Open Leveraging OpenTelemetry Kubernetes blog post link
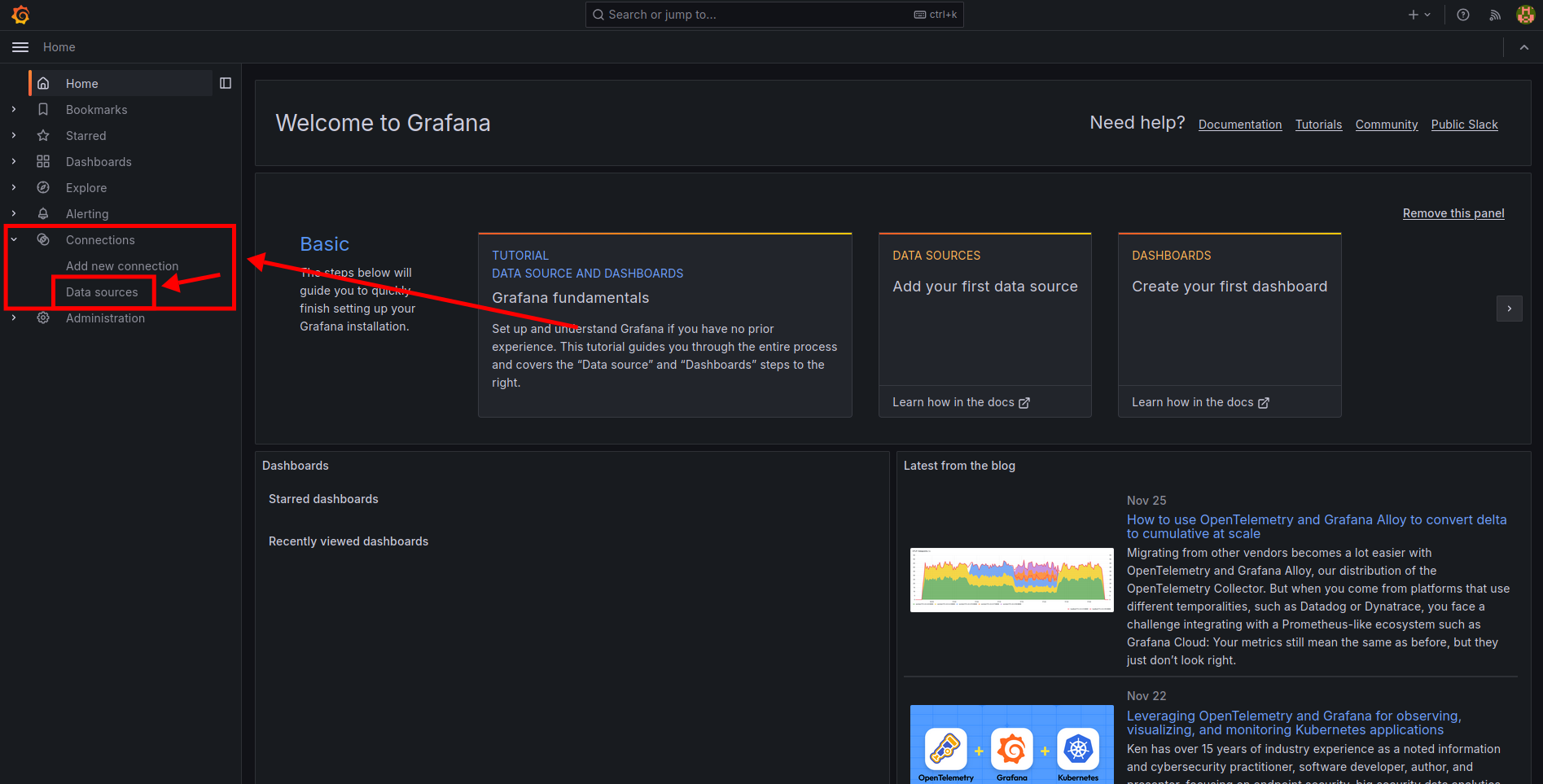Image resolution: width=1543 pixels, height=784 pixels. click(1294, 723)
